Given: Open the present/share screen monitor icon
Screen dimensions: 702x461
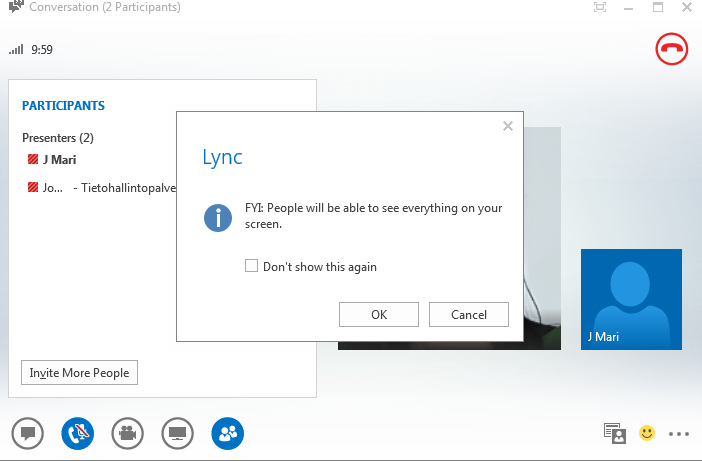Looking at the screenshot, I should pos(178,434).
